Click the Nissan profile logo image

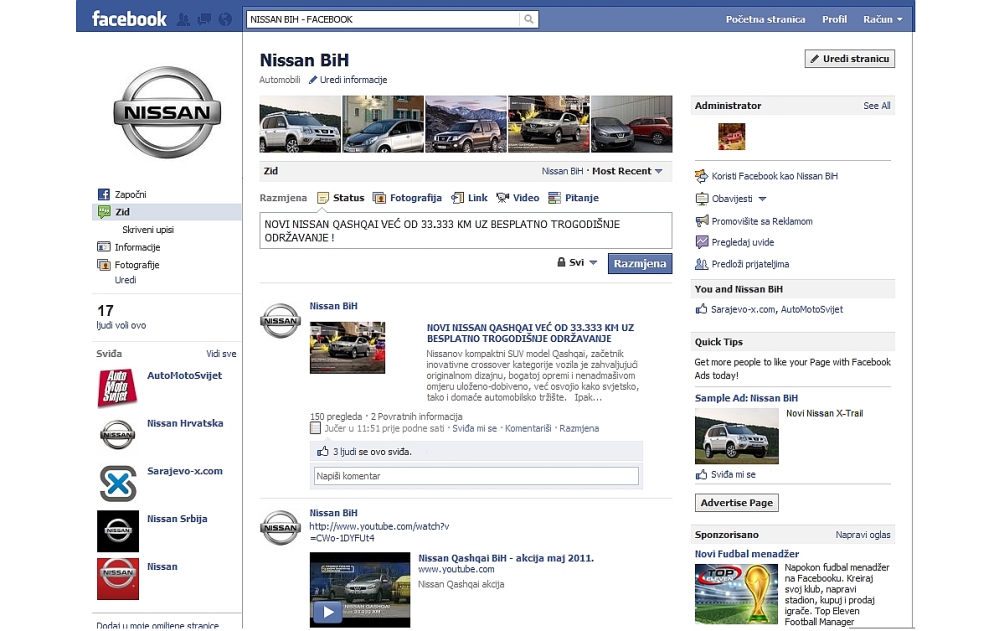coord(167,112)
